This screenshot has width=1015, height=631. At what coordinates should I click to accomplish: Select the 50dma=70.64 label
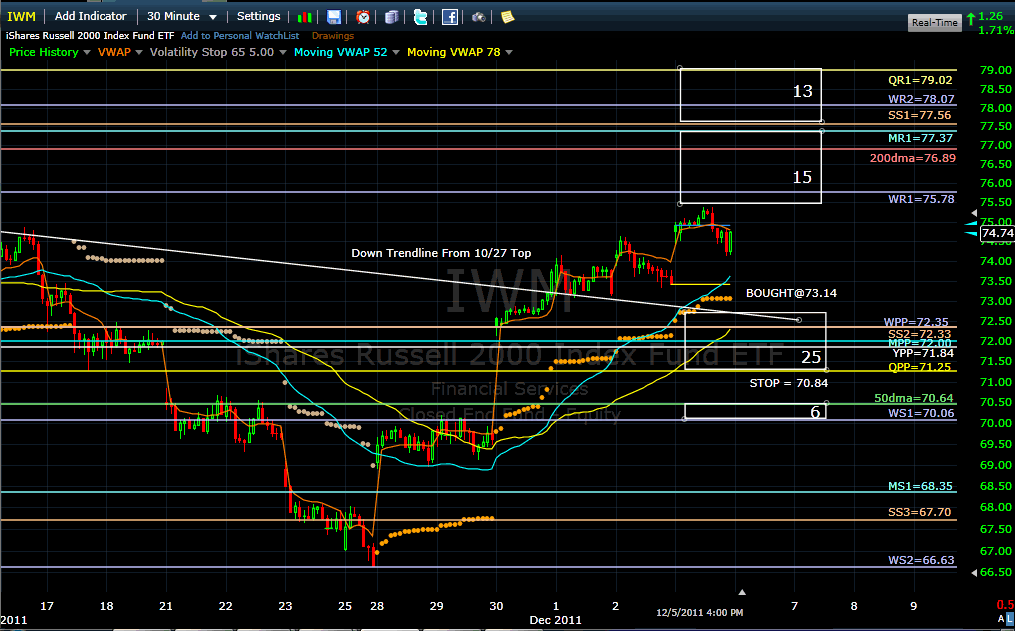click(913, 398)
